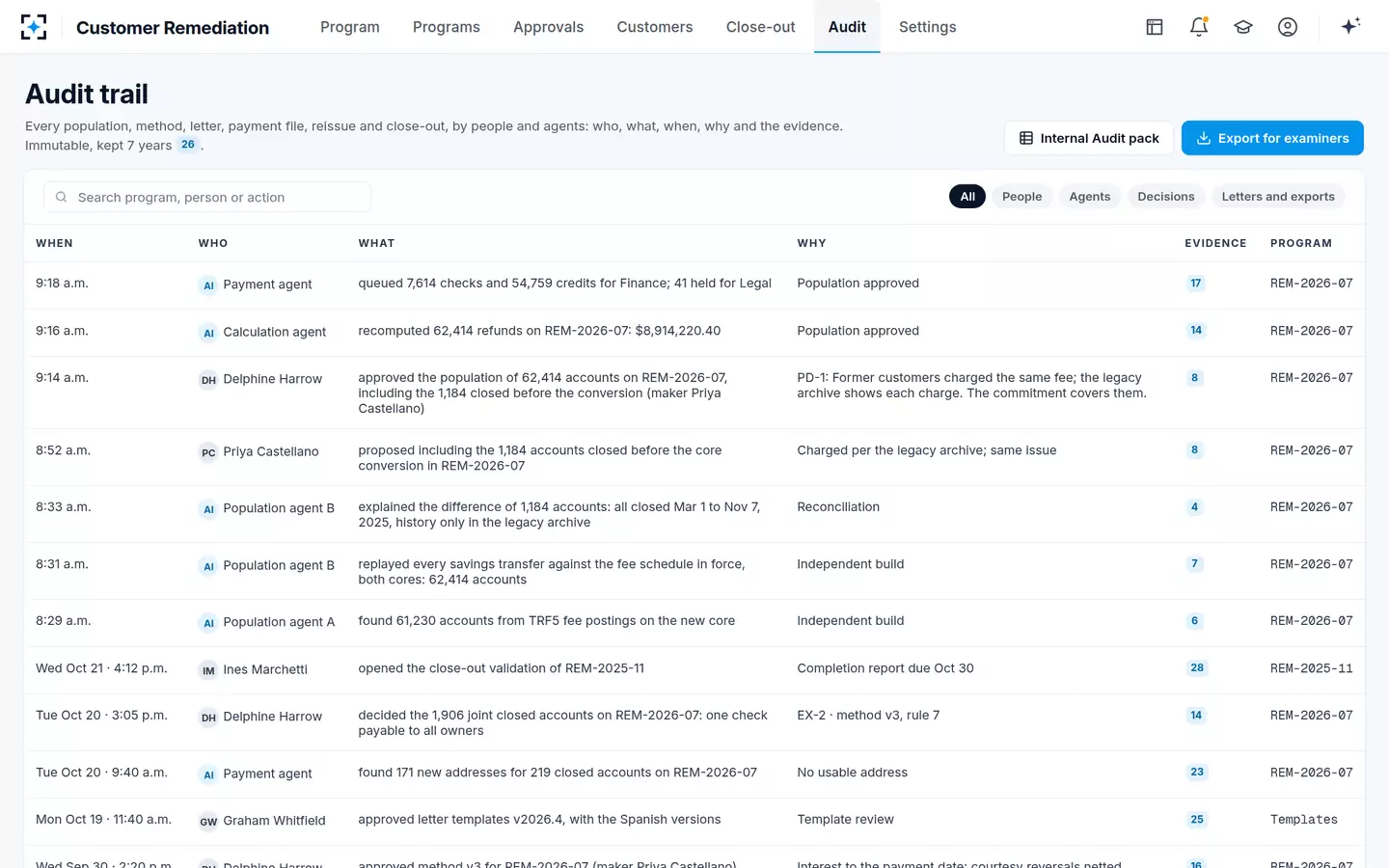The width and height of the screenshot is (1389, 868).
Task: Click the PC avatar beside Priya Castellano
Action: pyautogui.click(x=208, y=452)
